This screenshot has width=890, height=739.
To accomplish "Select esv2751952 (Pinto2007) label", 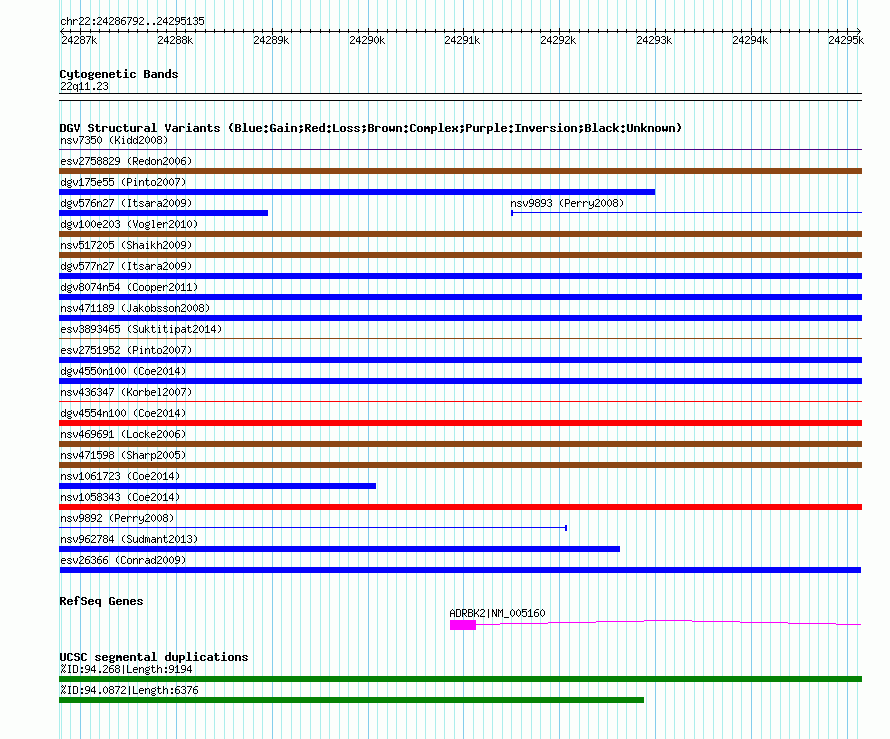I will 126,350.
